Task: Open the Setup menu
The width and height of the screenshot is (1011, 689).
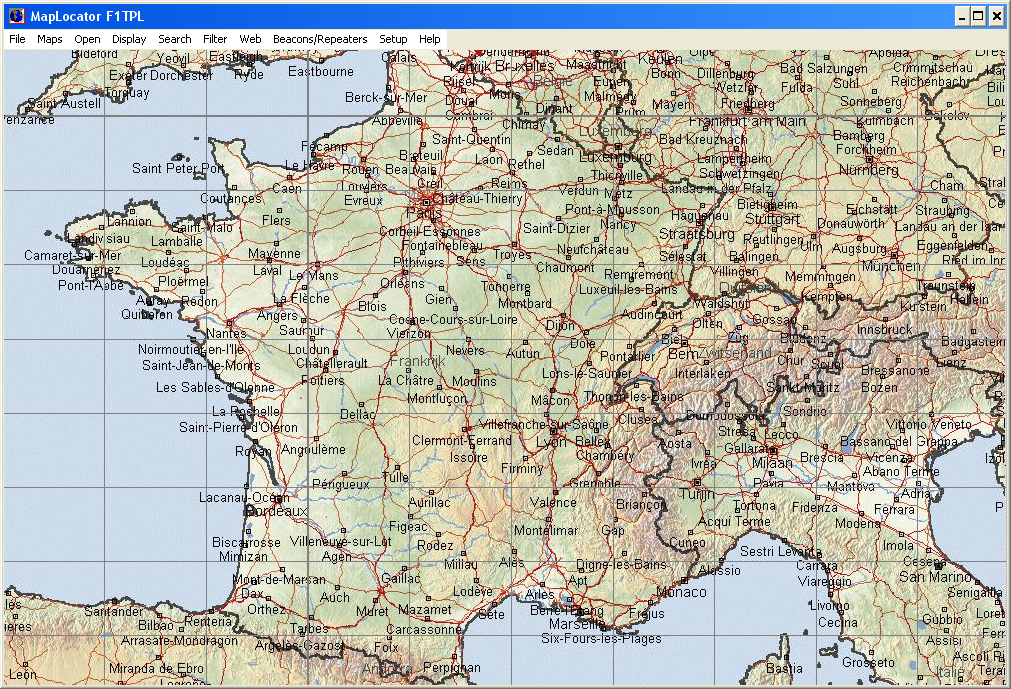Action: click(x=393, y=39)
